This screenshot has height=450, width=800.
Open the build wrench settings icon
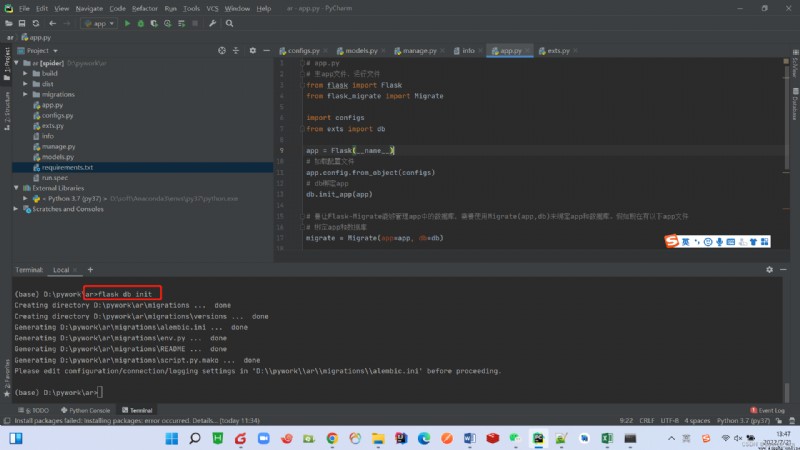(x=213, y=23)
